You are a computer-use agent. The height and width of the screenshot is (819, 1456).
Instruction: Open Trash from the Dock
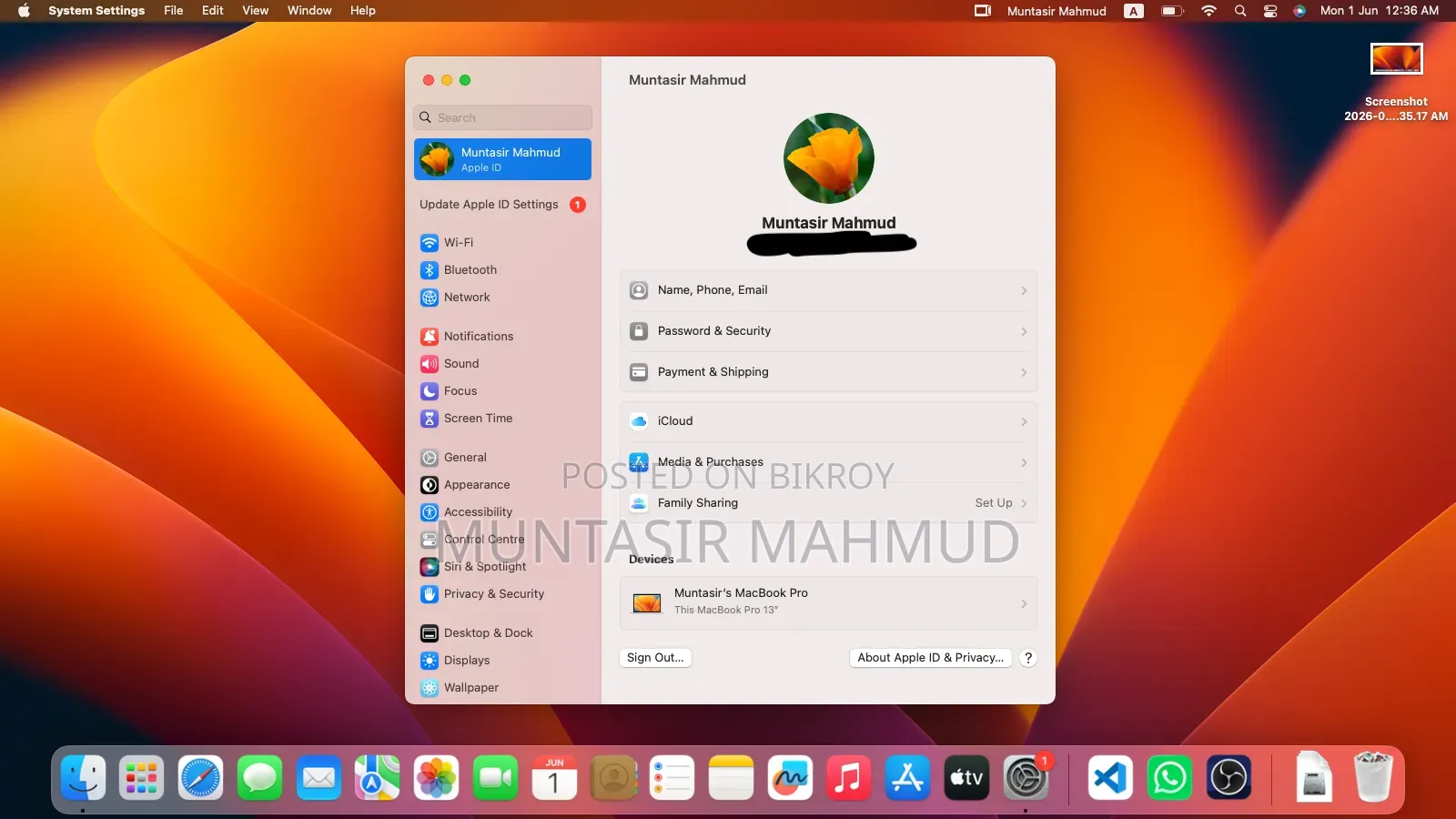point(1373,778)
